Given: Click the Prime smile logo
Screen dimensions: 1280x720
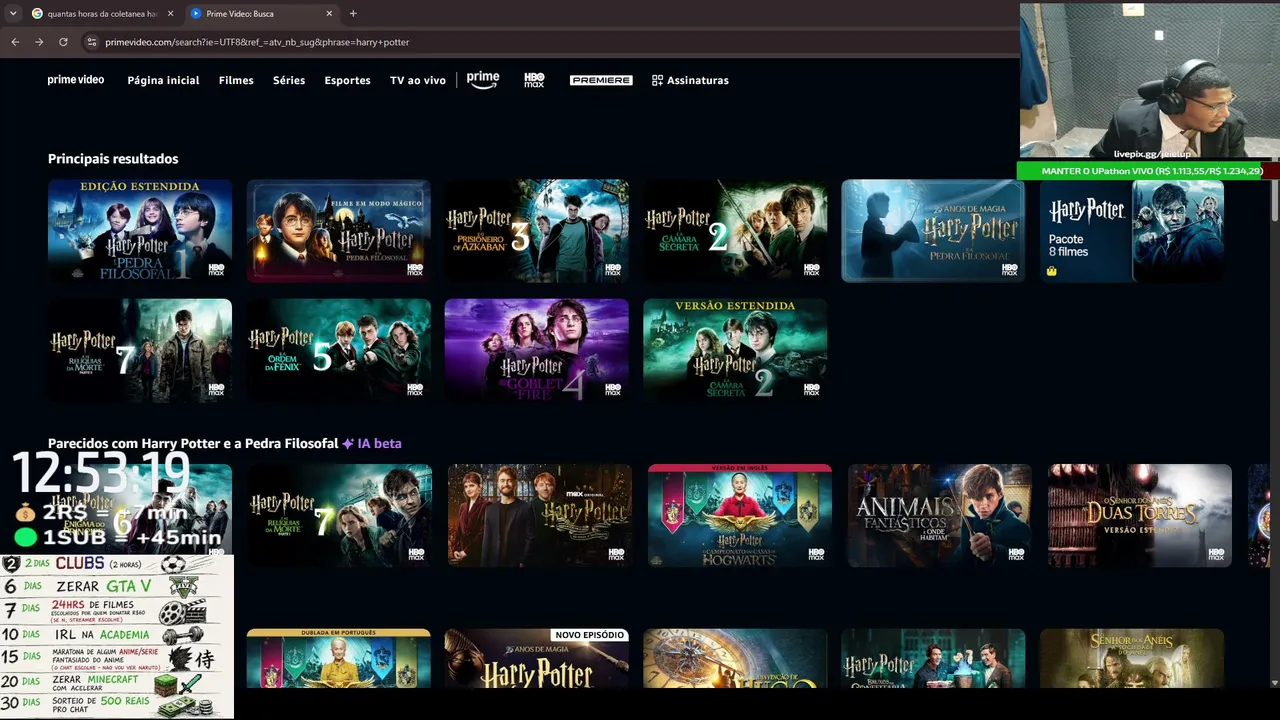Looking at the screenshot, I should [483, 80].
